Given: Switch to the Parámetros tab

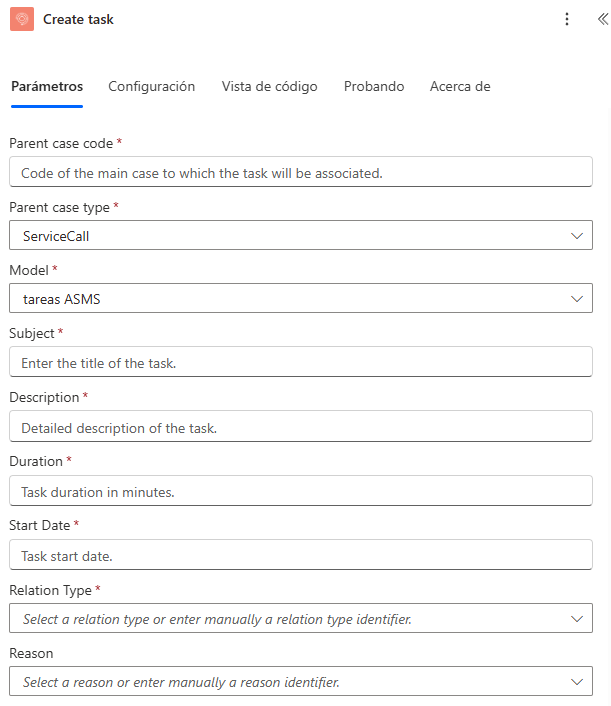Looking at the screenshot, I should click(47, 87).
